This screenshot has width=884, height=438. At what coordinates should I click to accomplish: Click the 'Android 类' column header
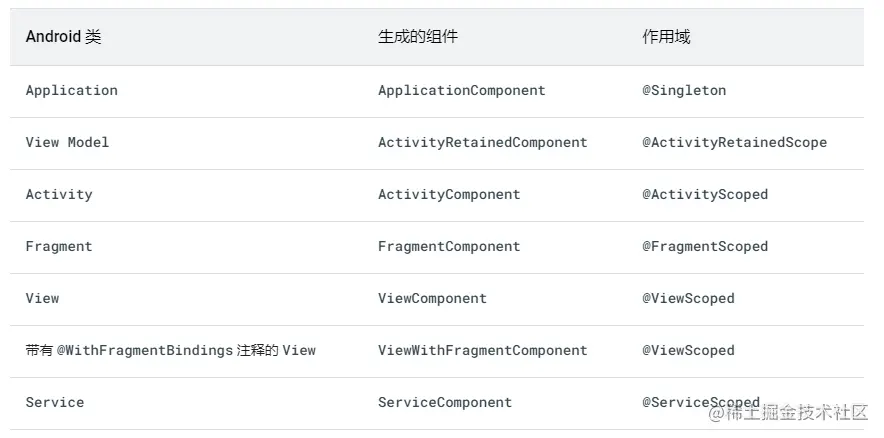tap(63, 37)
